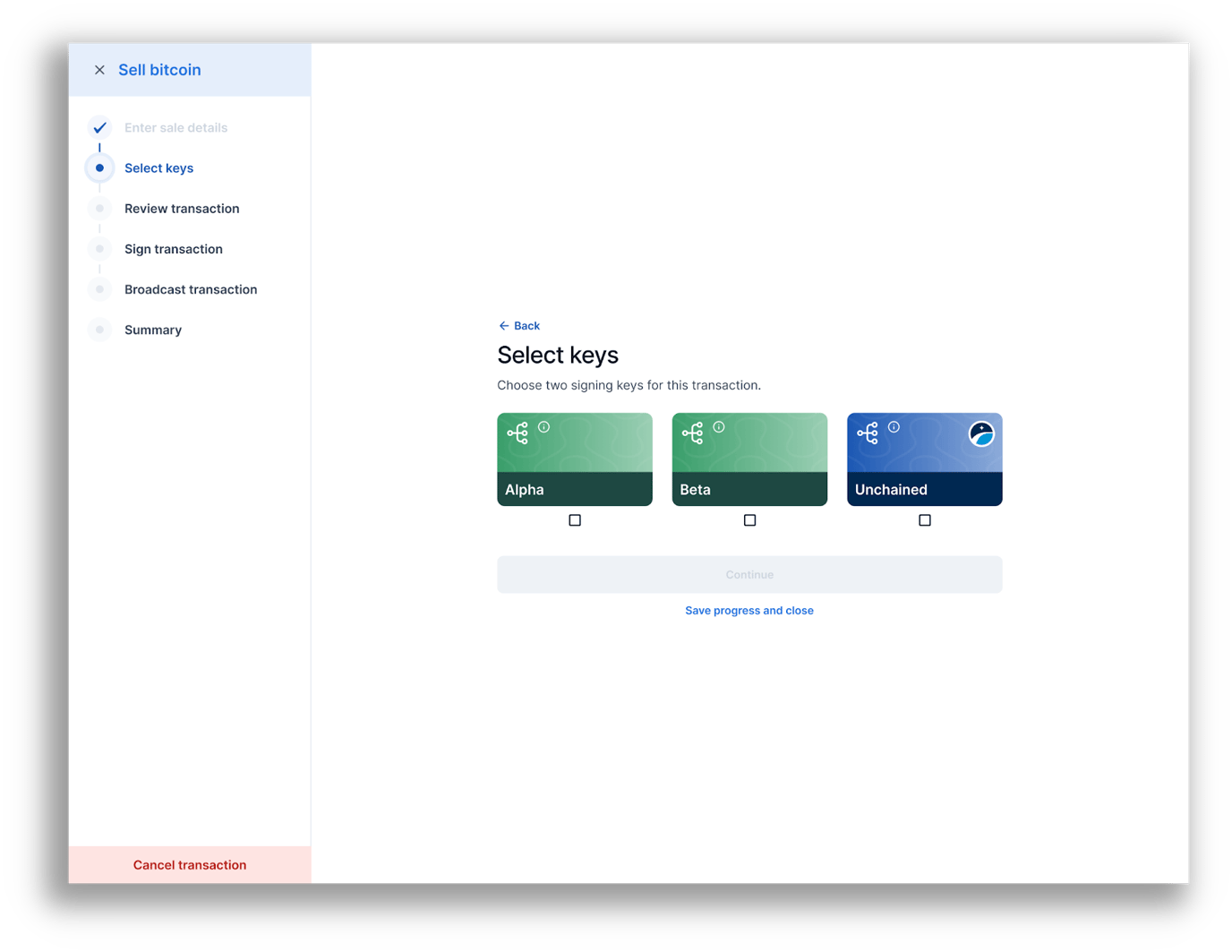Click Save progress and close link
The height and width of the screenshot is (952, 1232).
click(749, 611)
